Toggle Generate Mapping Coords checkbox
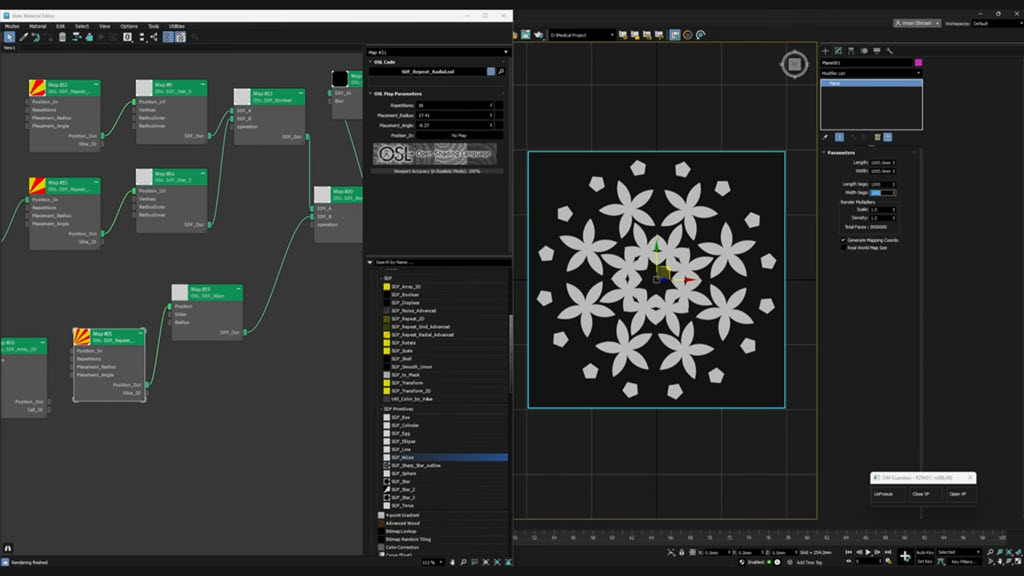The image size is (1024, 576). coord(843,240)
